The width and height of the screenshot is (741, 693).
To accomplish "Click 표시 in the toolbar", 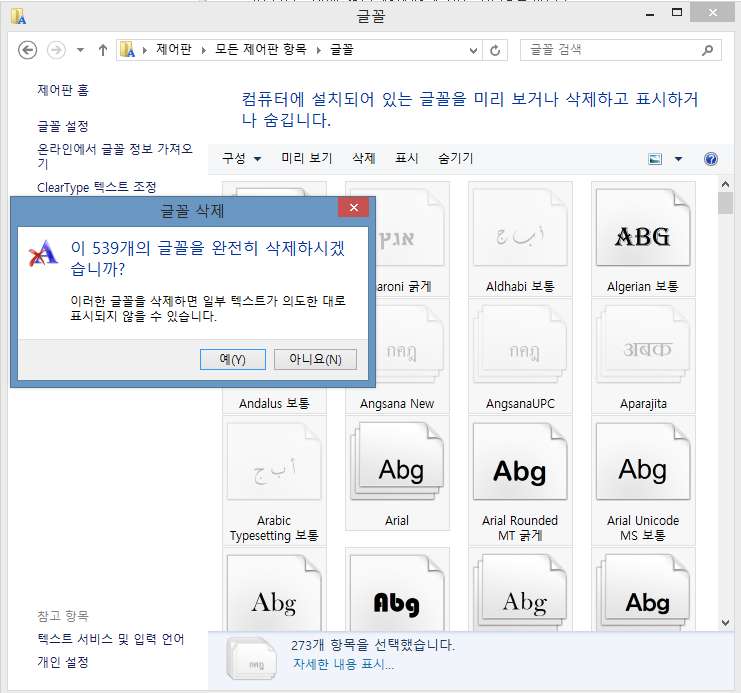I will coord(407,158).
